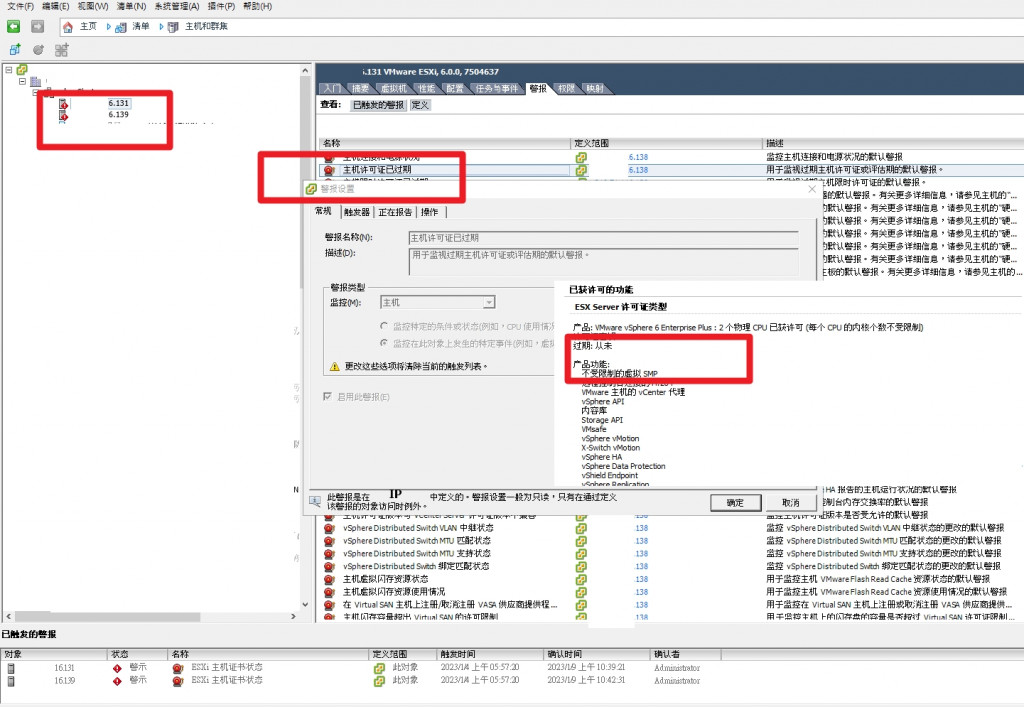Screen dimensions: 1024x707
Task: Click alarm icon of 主机虚拟闪存资源使用情况 row
Action: (329, 592)
